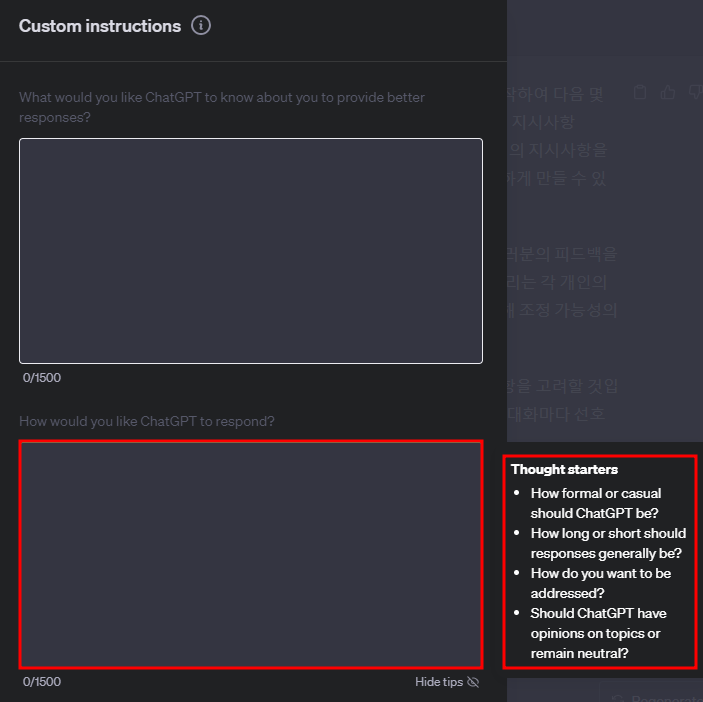Focus the 'know about you' text box
Screen dimensions: 703x702
251,251
